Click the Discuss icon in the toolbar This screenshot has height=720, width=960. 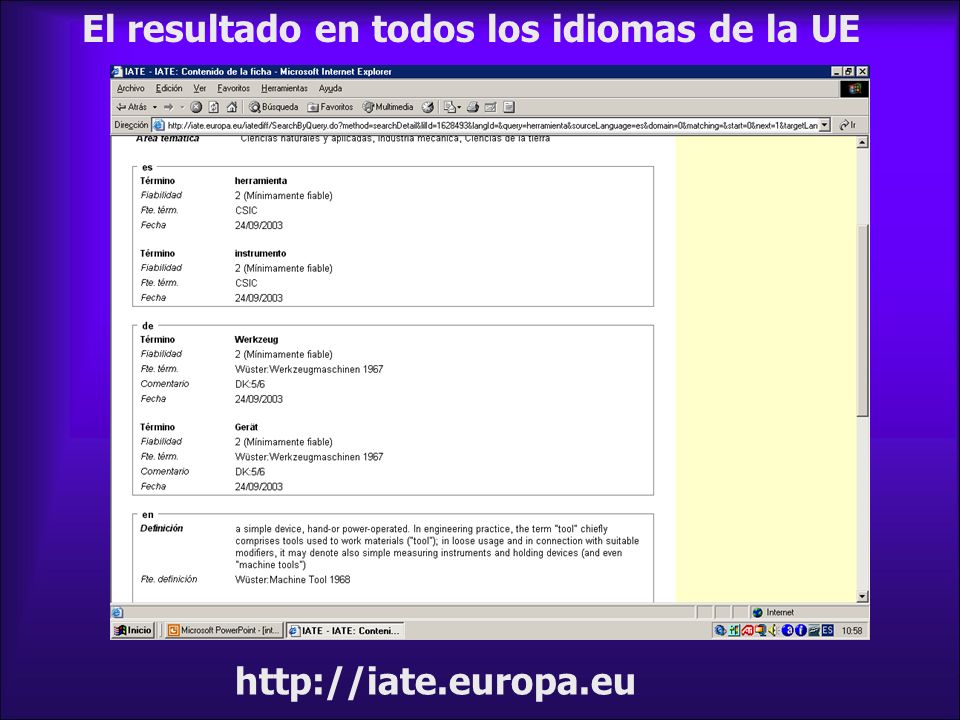click(x=509, y=107)
